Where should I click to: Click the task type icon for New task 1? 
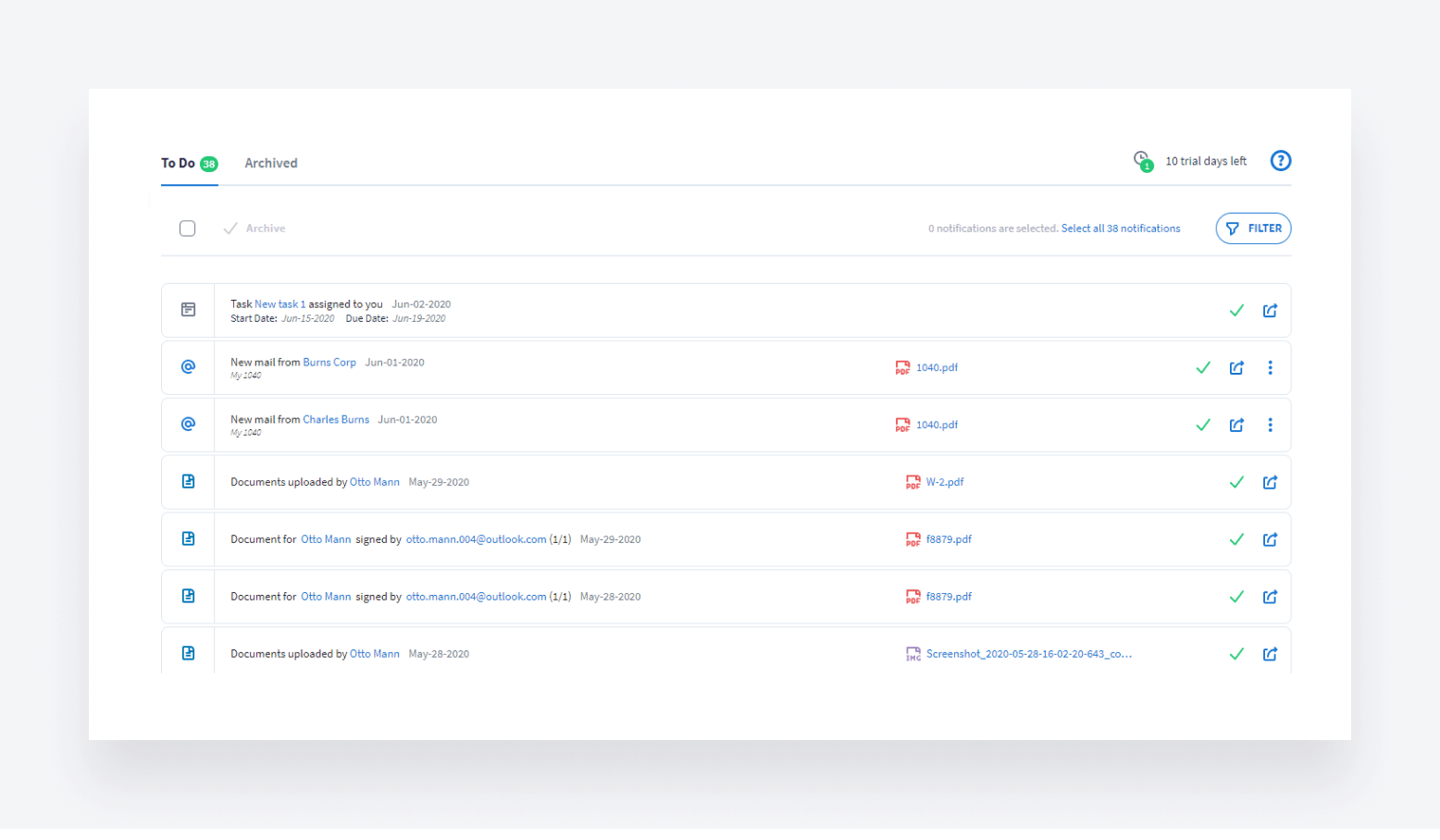(x=188, y=310)
